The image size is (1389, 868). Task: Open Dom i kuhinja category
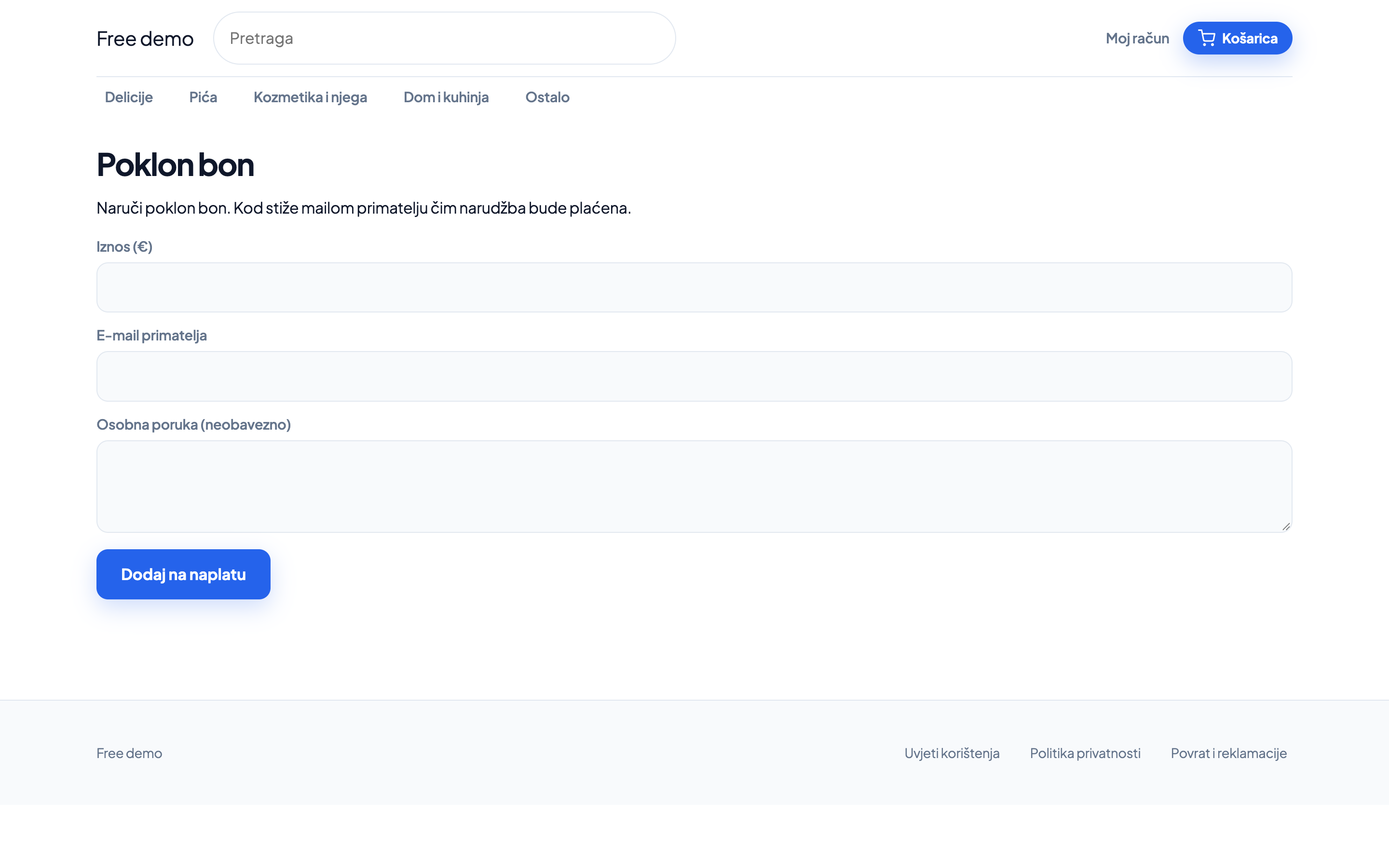click(446, 97)
